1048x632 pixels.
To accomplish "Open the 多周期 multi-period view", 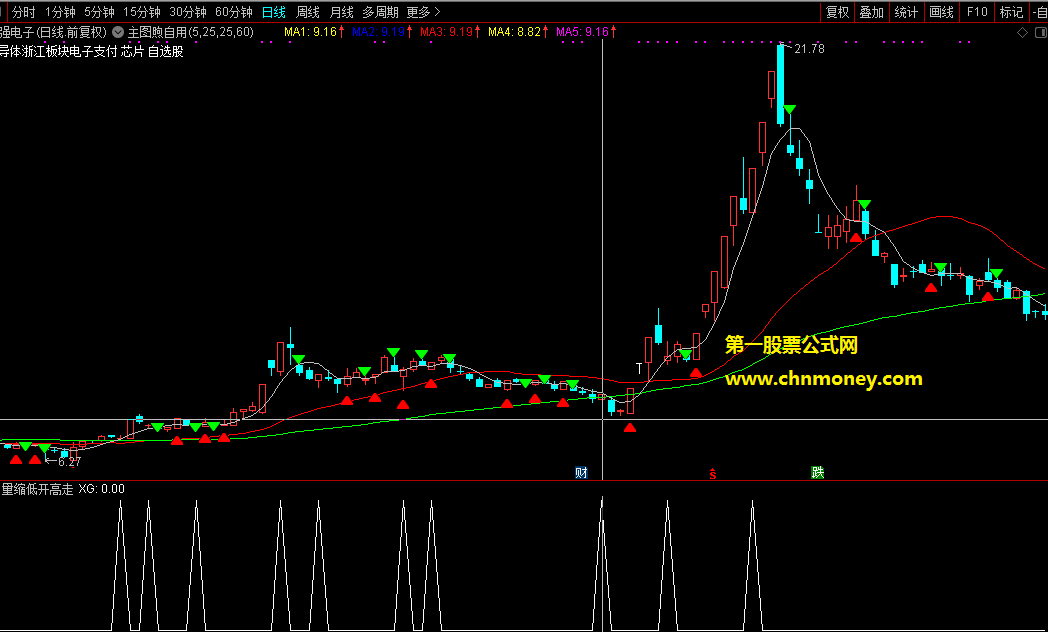I will click(x=380, y=12).
